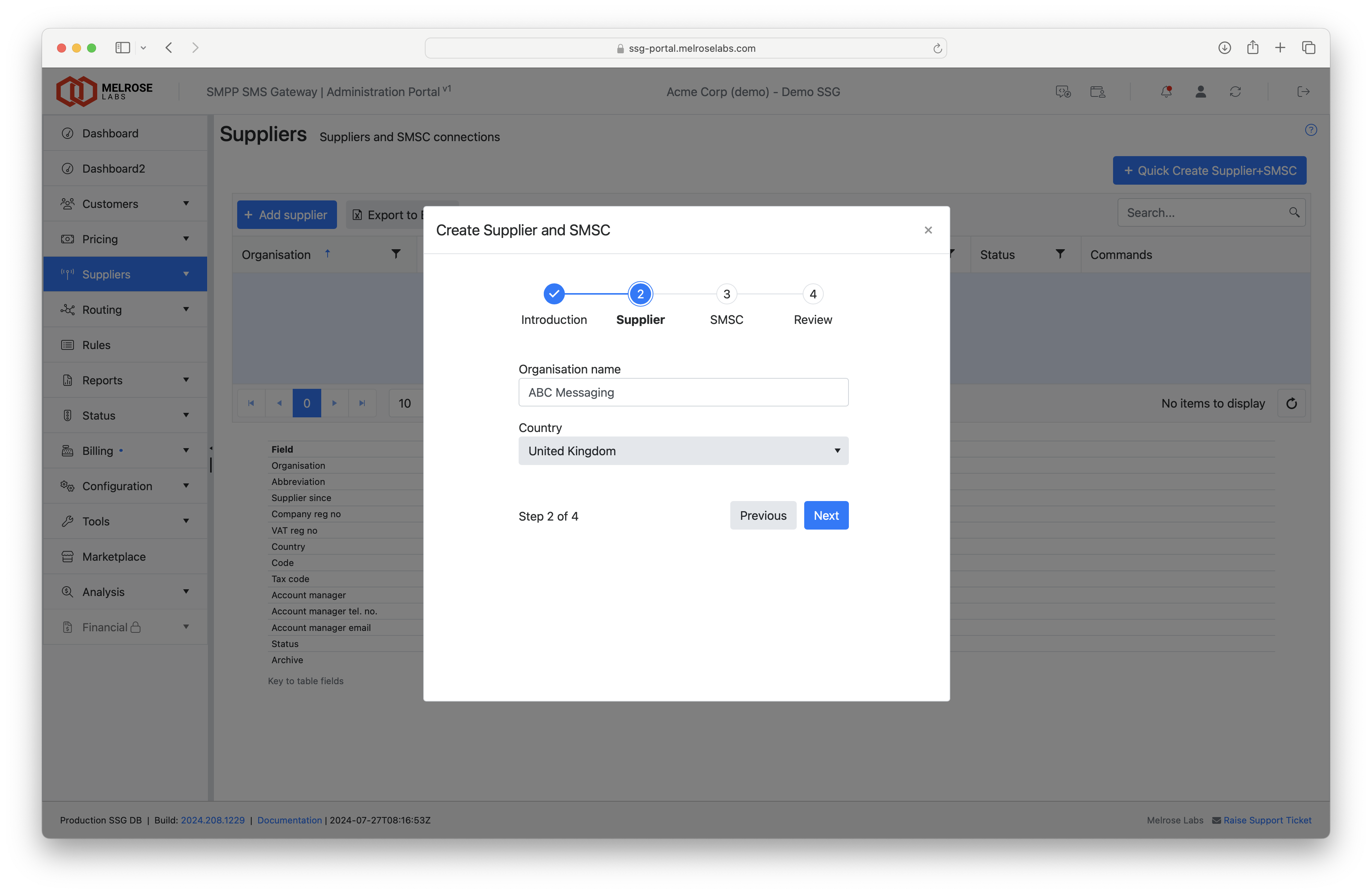Viewport: 1372px width, 894px height.
Task: Click the SMSC step 3 tab
Action: pos(727,293)
